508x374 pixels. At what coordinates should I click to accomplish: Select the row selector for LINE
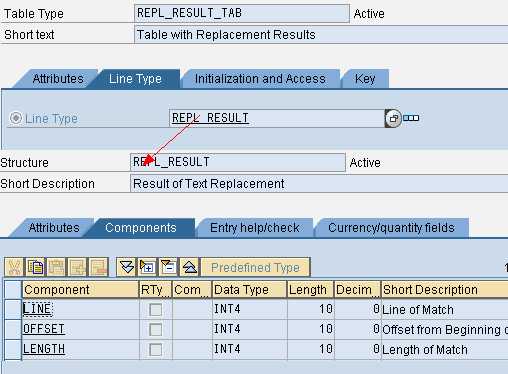[x=13, y=309]
